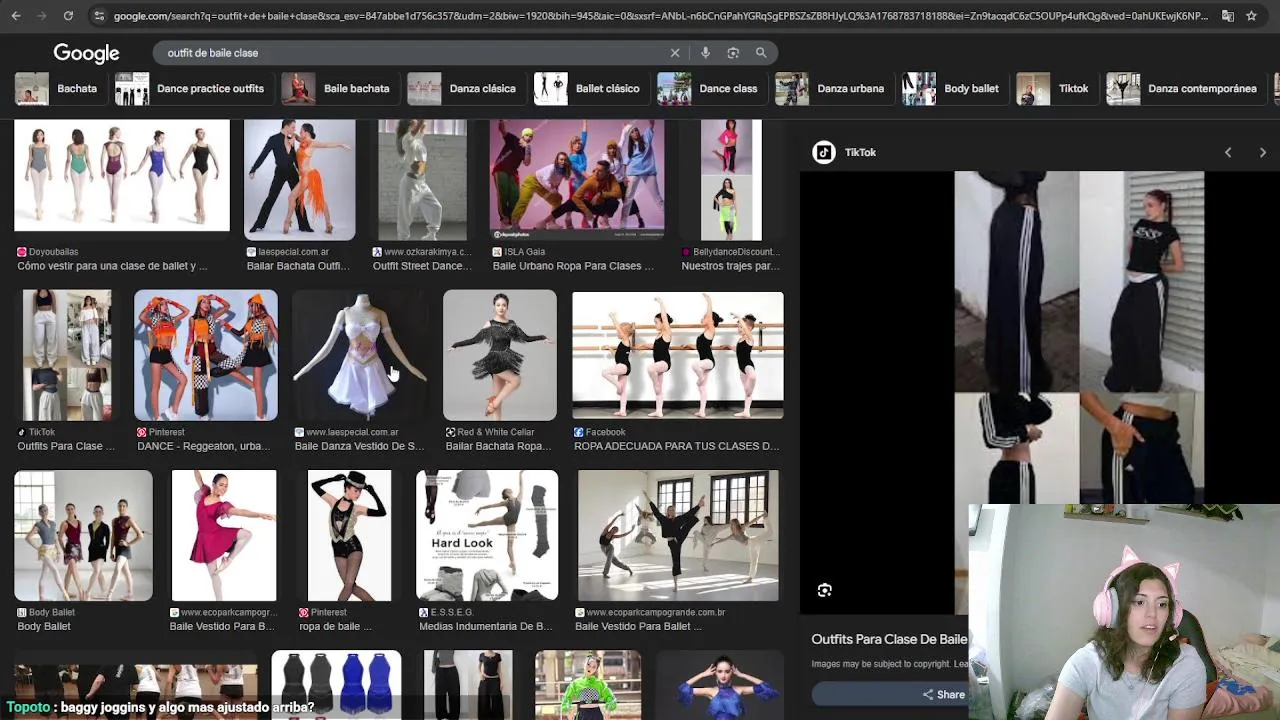The height and width of the screenshot is (720, 1280).
Task: Open the ballet studio dancers thumbnail
Action: 678,536
